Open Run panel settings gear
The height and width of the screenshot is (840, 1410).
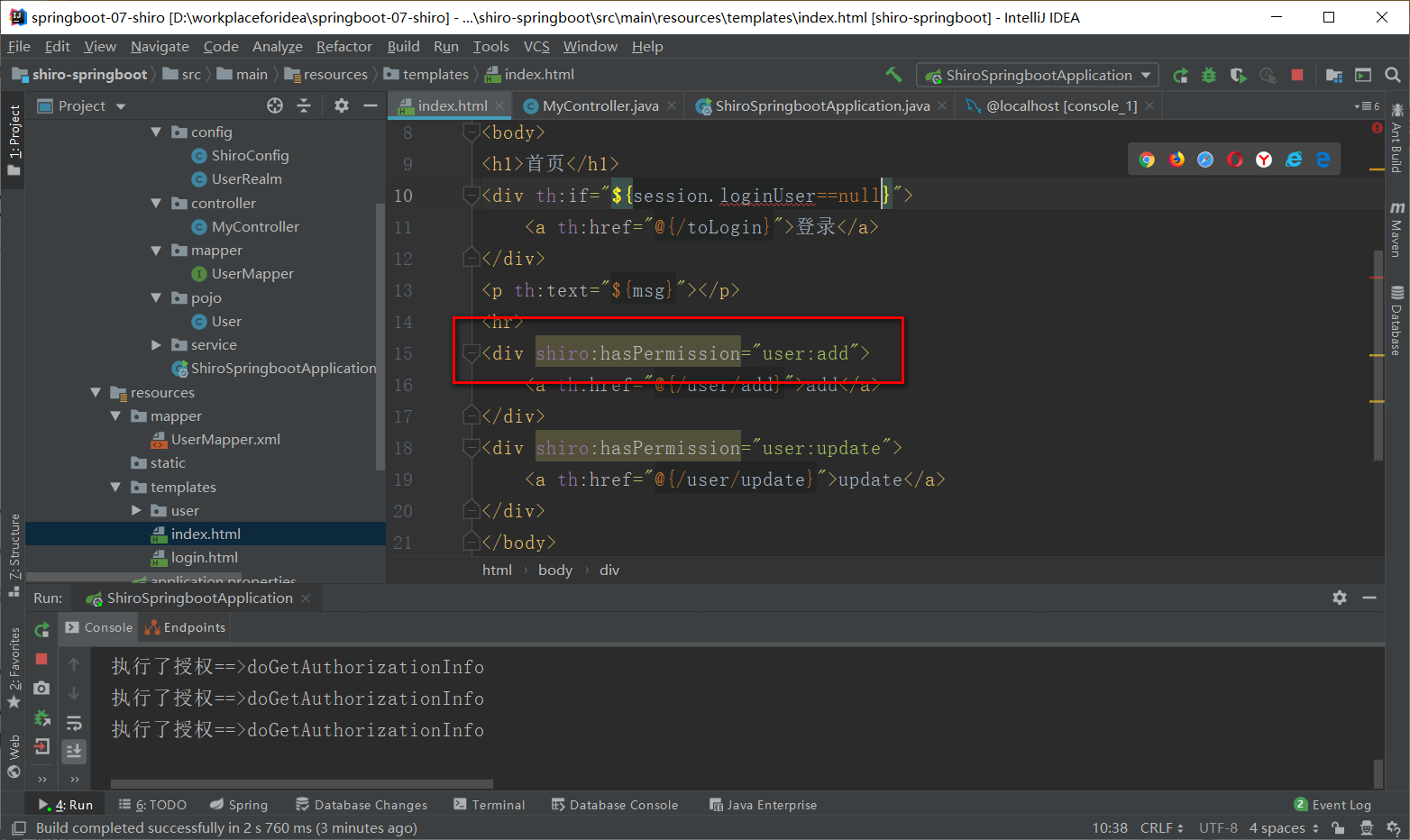click(1340, 598)
